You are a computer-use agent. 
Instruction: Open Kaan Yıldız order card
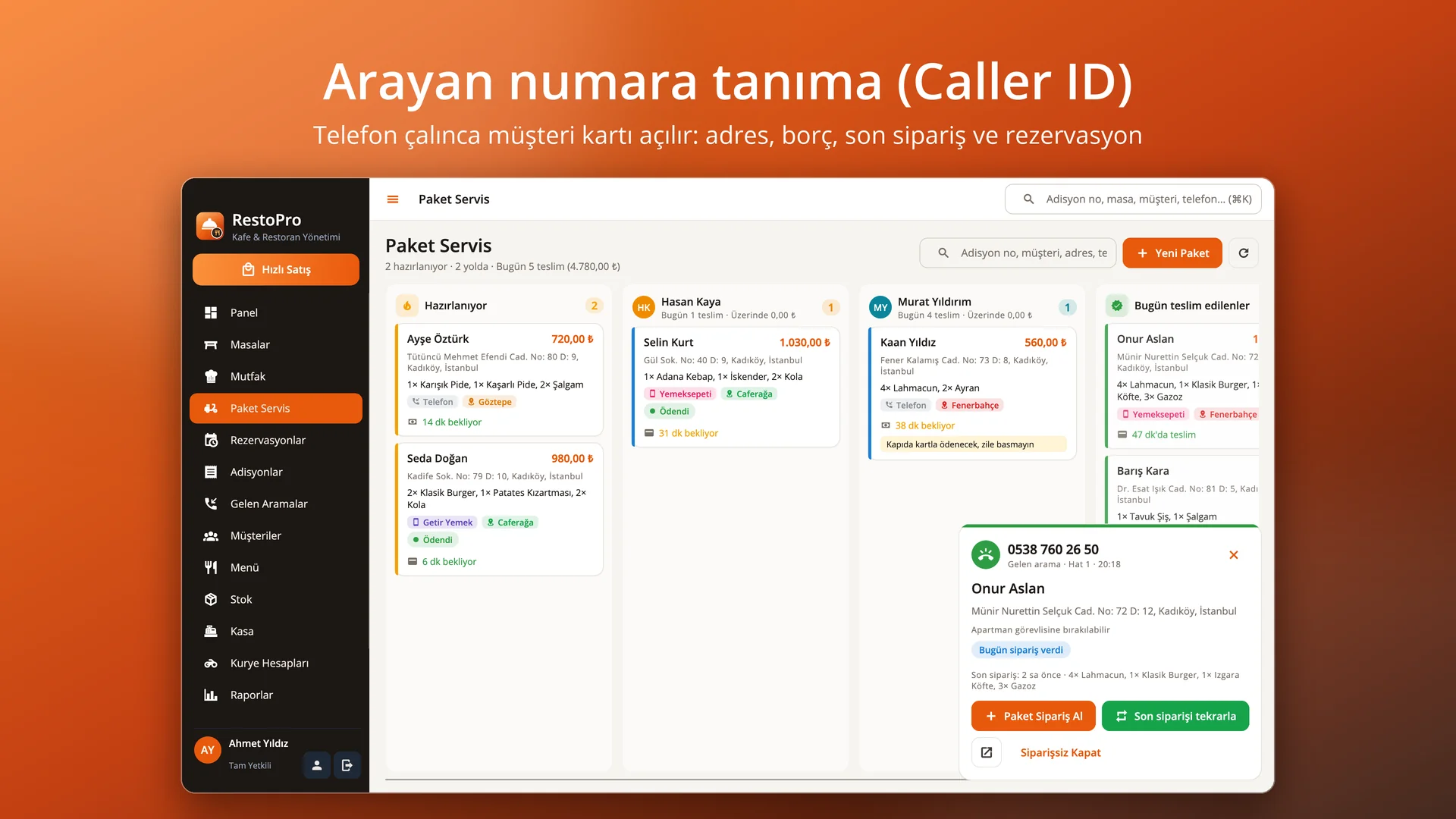coord(972,394)
